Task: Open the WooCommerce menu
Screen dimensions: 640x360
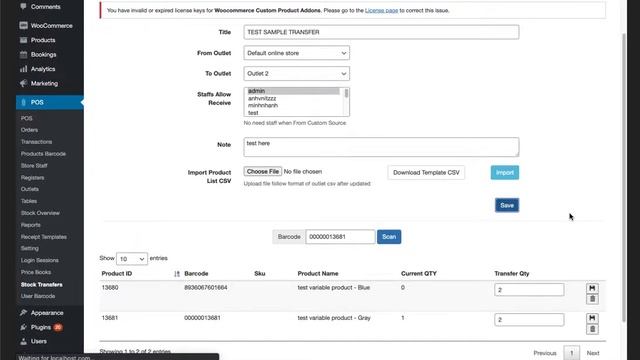Action: click(x=51, y=25)
